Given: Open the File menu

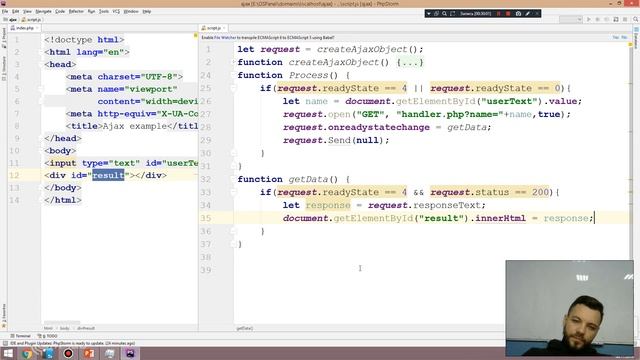Looking at the screenshot, I should [5, 11].
